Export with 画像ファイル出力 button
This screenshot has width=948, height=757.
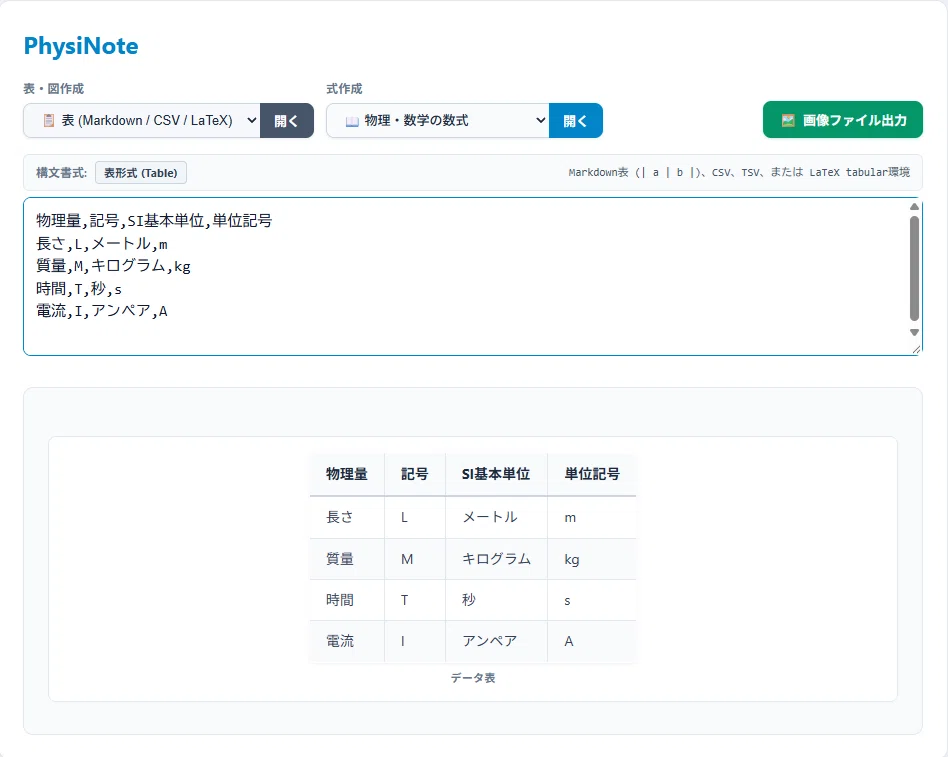[x=843, y=120]
